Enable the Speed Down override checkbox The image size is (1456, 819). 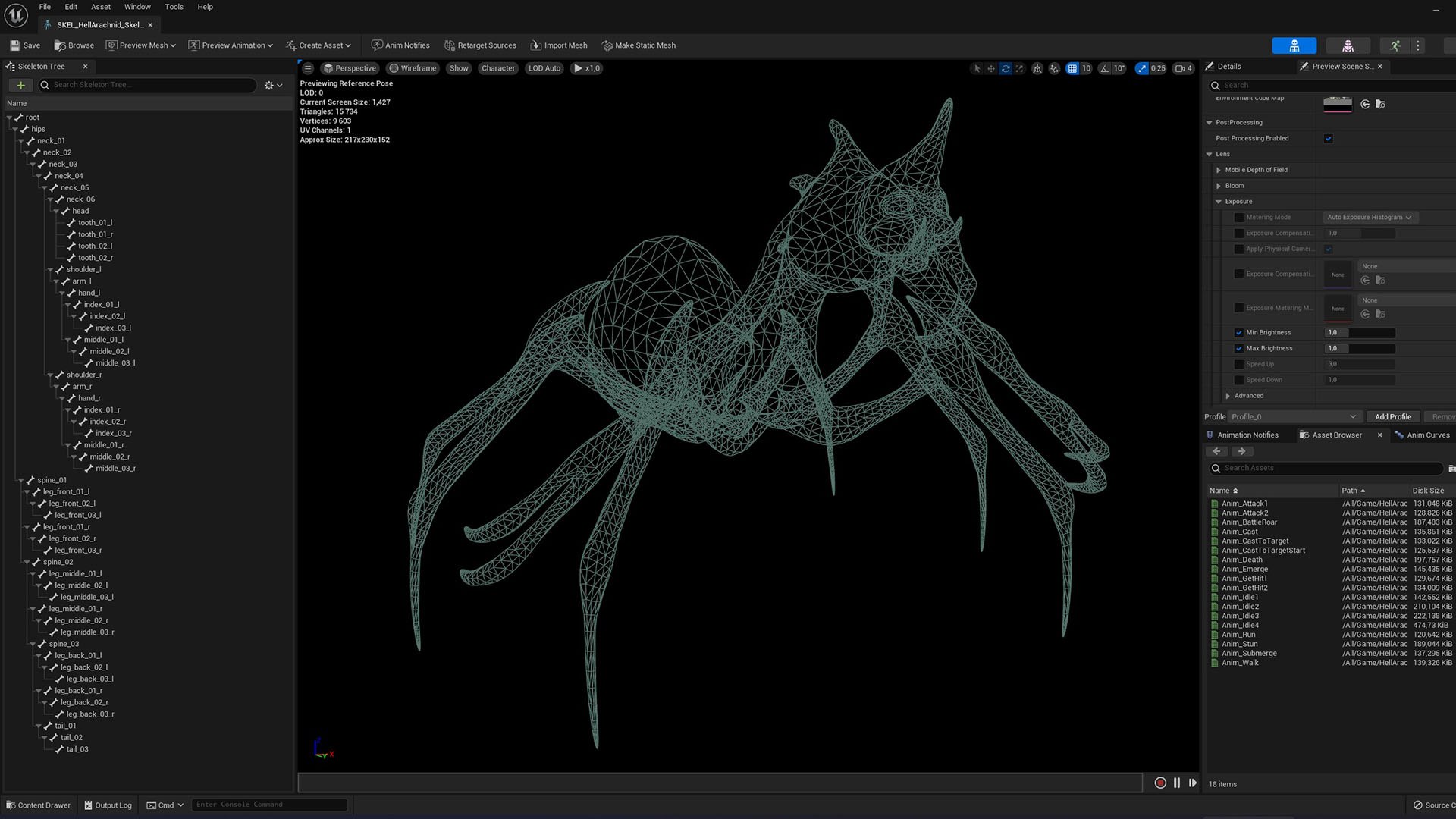point(1239,381)
